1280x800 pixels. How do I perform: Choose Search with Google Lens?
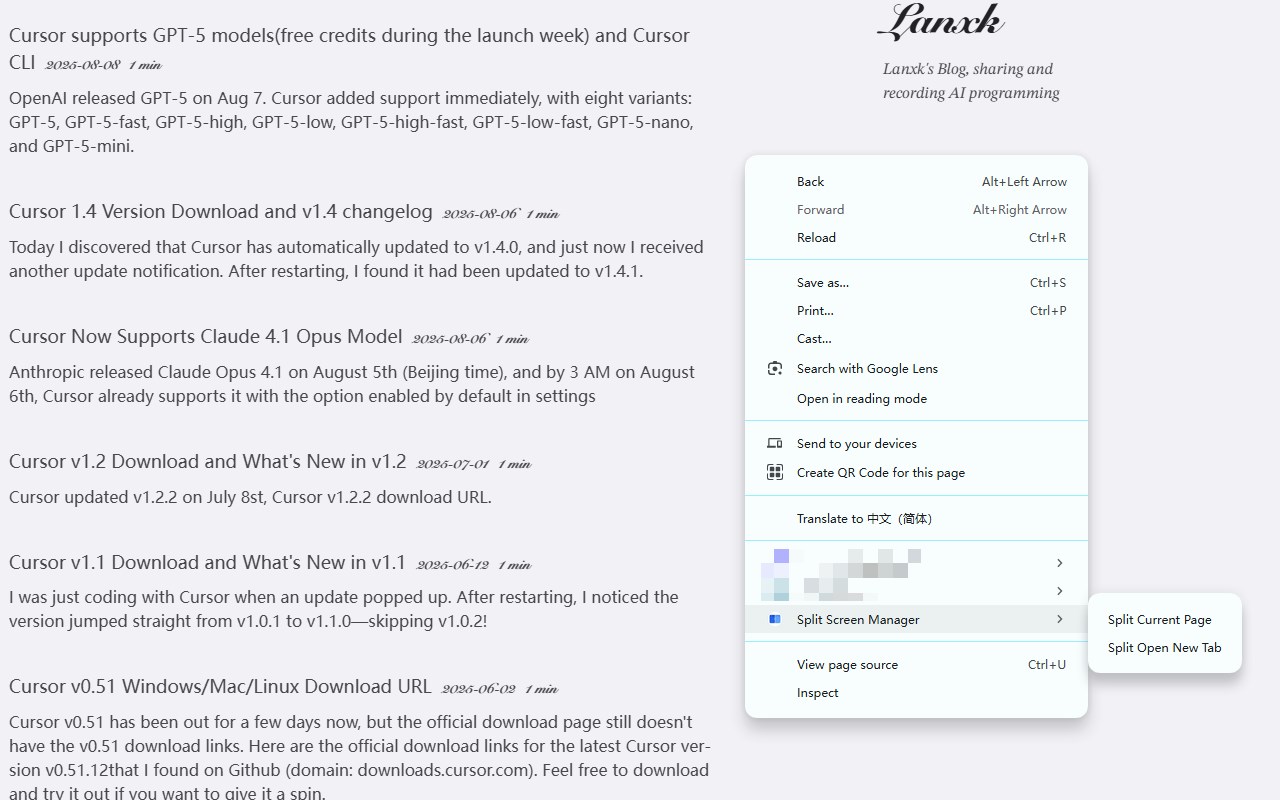pyautogui.click(x=916, y=368)
